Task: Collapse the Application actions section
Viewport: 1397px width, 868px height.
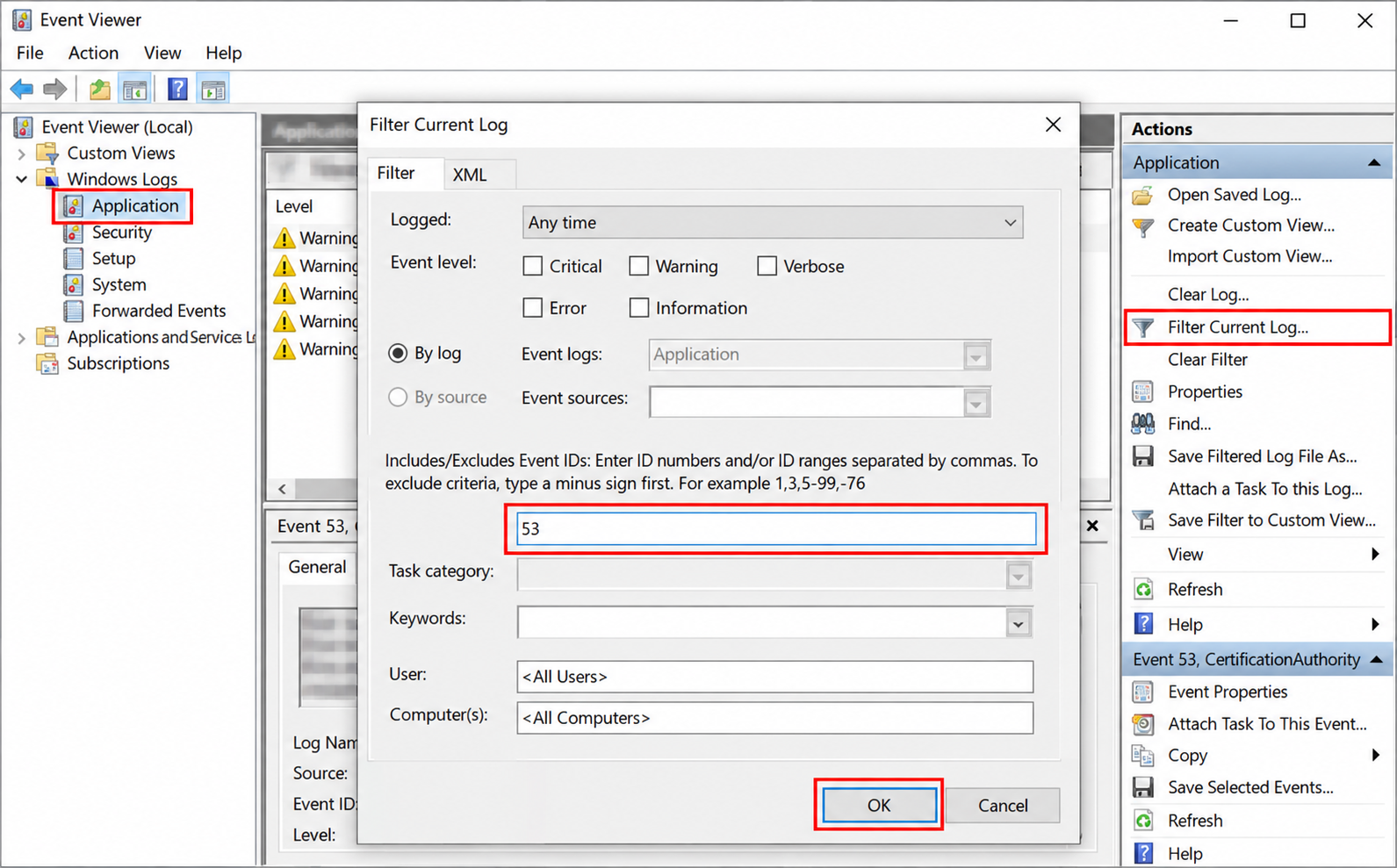Action: coord(1374,163)
